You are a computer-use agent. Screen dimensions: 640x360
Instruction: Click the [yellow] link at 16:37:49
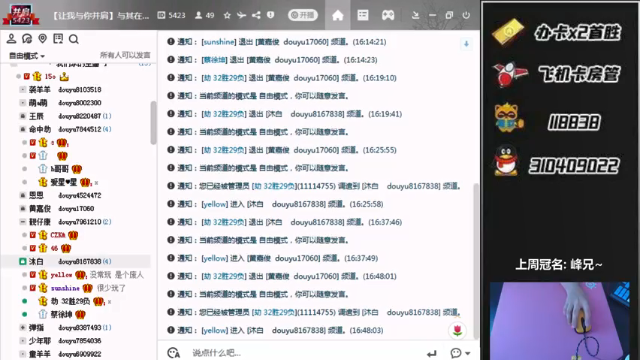[214, 258]
